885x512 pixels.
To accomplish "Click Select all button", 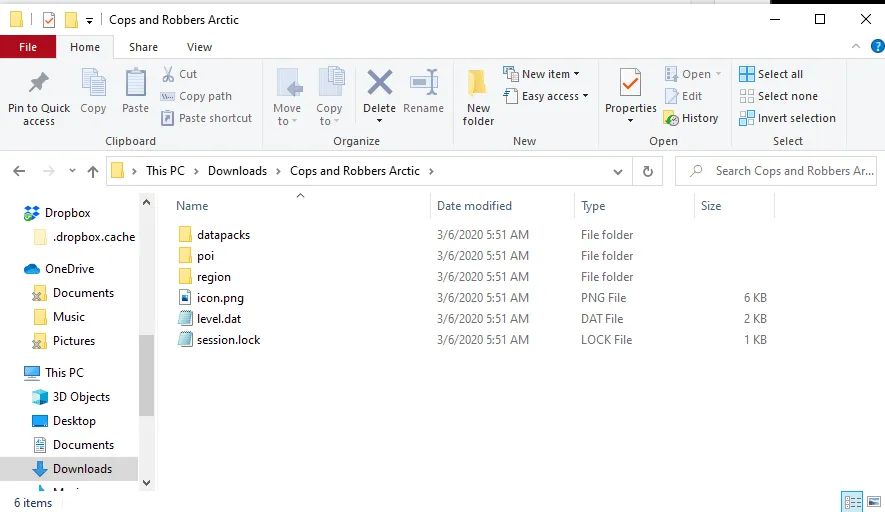I will [771, 74].
